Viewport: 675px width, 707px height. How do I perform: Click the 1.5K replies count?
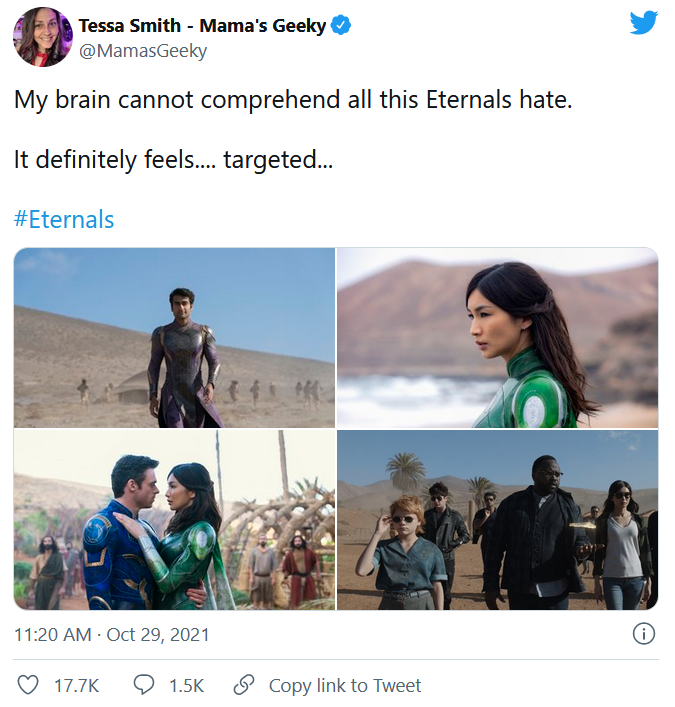pyautogui.click(x=186, y=686)
